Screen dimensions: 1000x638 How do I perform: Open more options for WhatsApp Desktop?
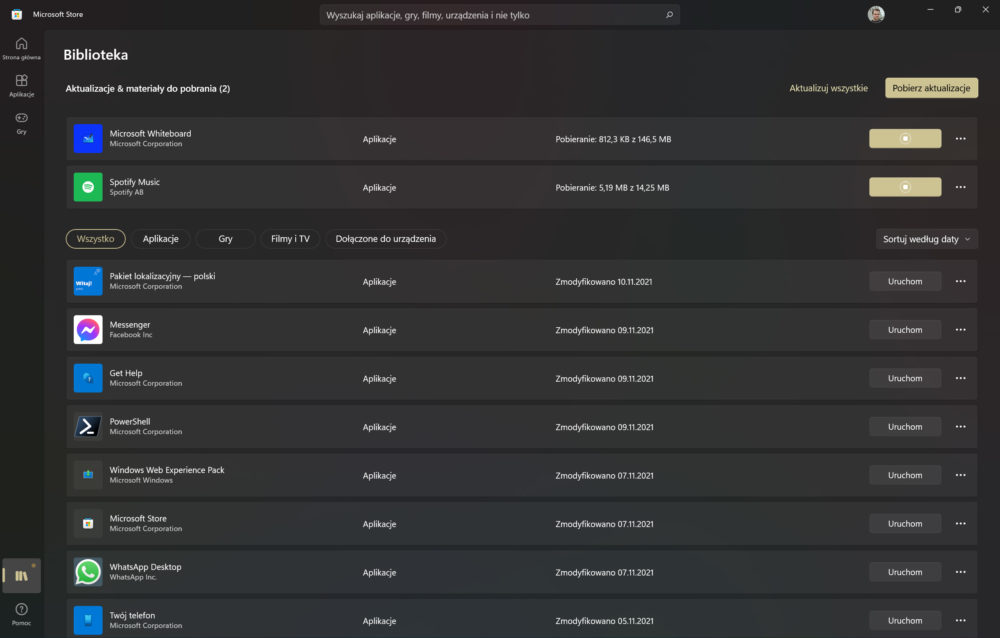click(x=960, y=572)
